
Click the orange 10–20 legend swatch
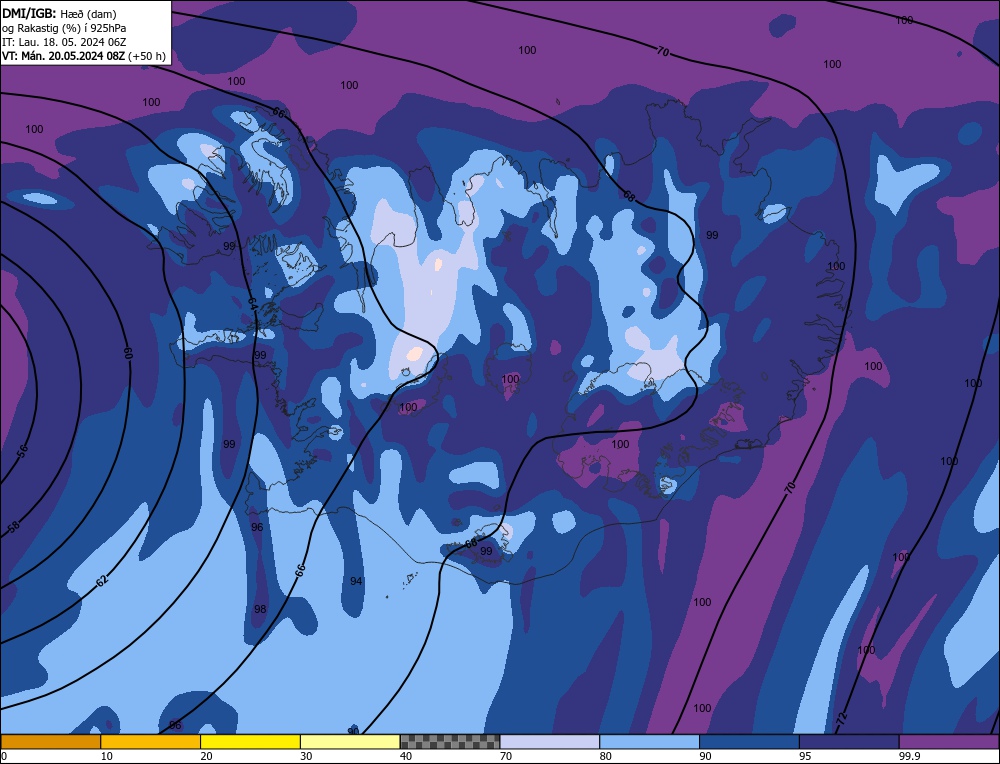coord(151,742)
